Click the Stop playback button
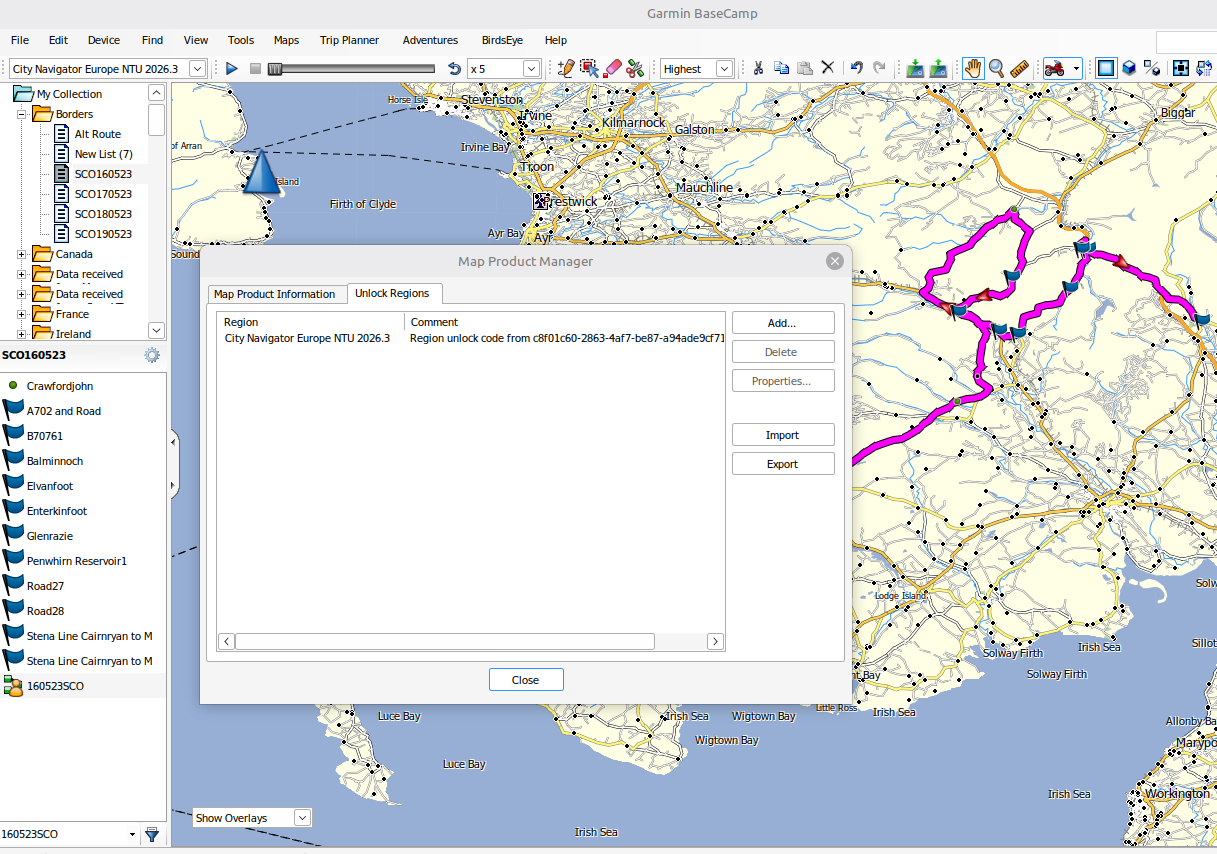Viewport: 1217px width, 854px height. 256,68
